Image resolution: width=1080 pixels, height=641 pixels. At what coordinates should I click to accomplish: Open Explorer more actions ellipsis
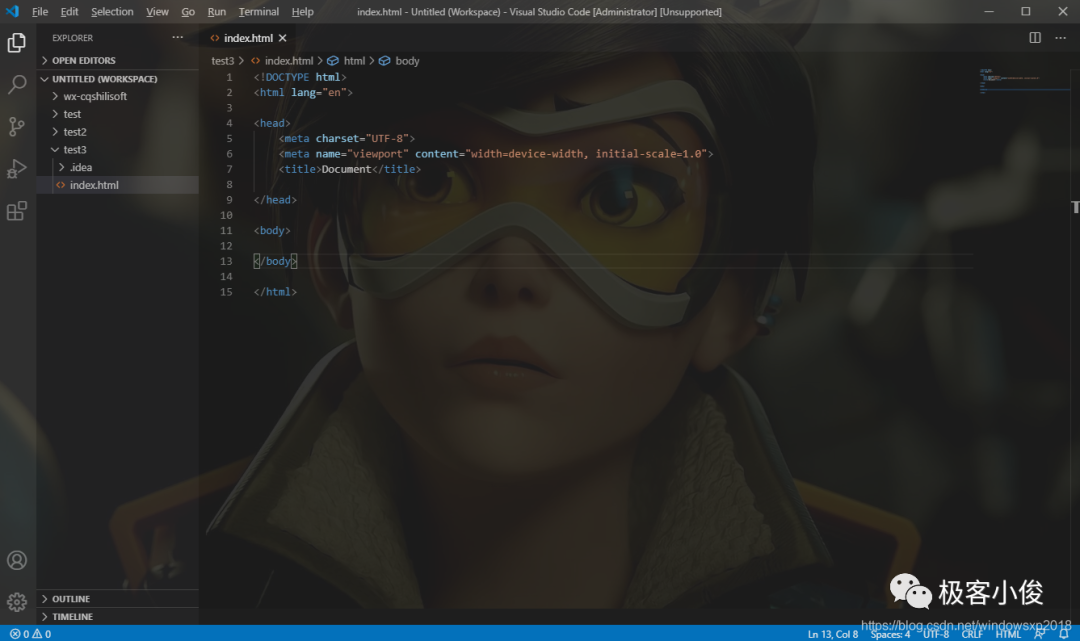(178, 37)
